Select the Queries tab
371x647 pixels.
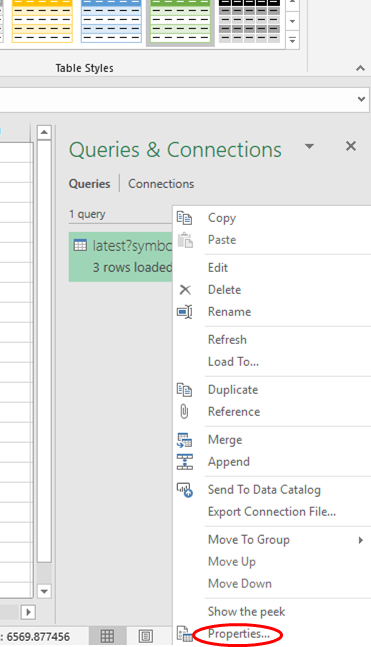[90, 184]
